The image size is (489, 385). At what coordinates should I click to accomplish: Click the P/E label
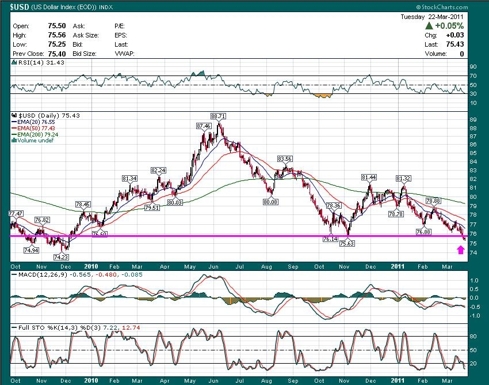pyautogui.click(x=119, y=26)
